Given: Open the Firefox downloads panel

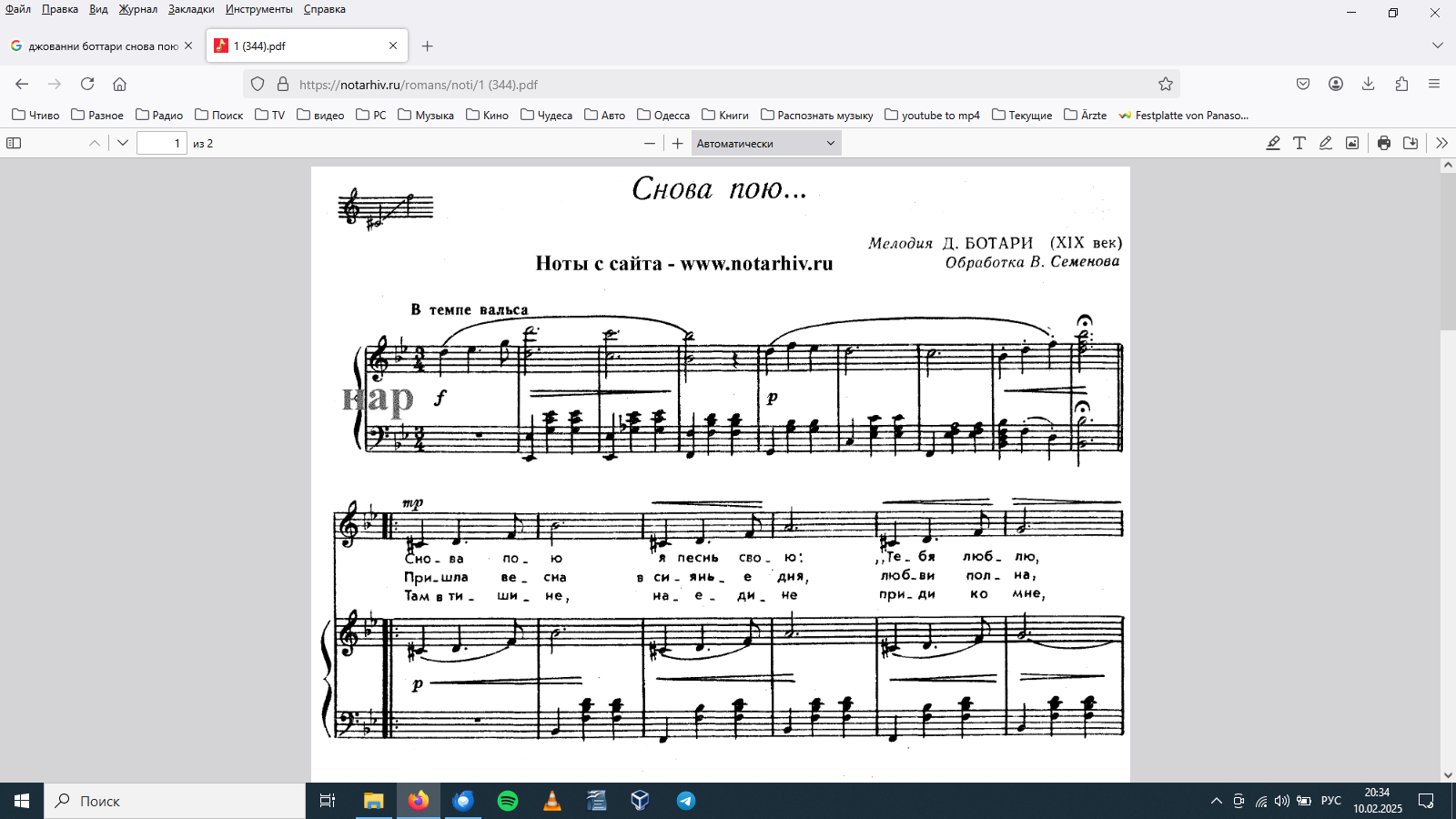Looking at the screenshot, I should pos(1368,84).
